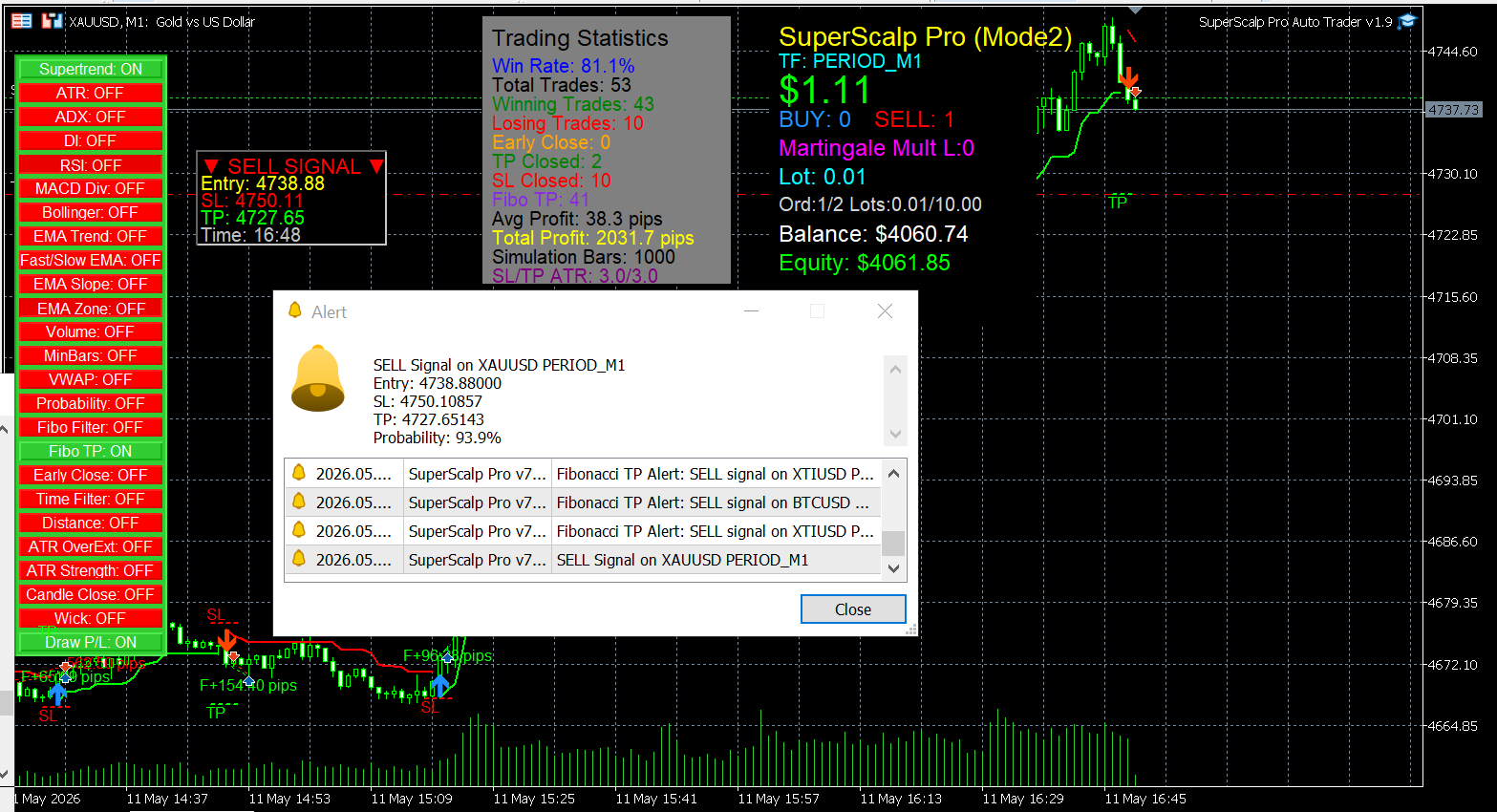Enable the RSI: OFF filter

[x=91, y=164]
